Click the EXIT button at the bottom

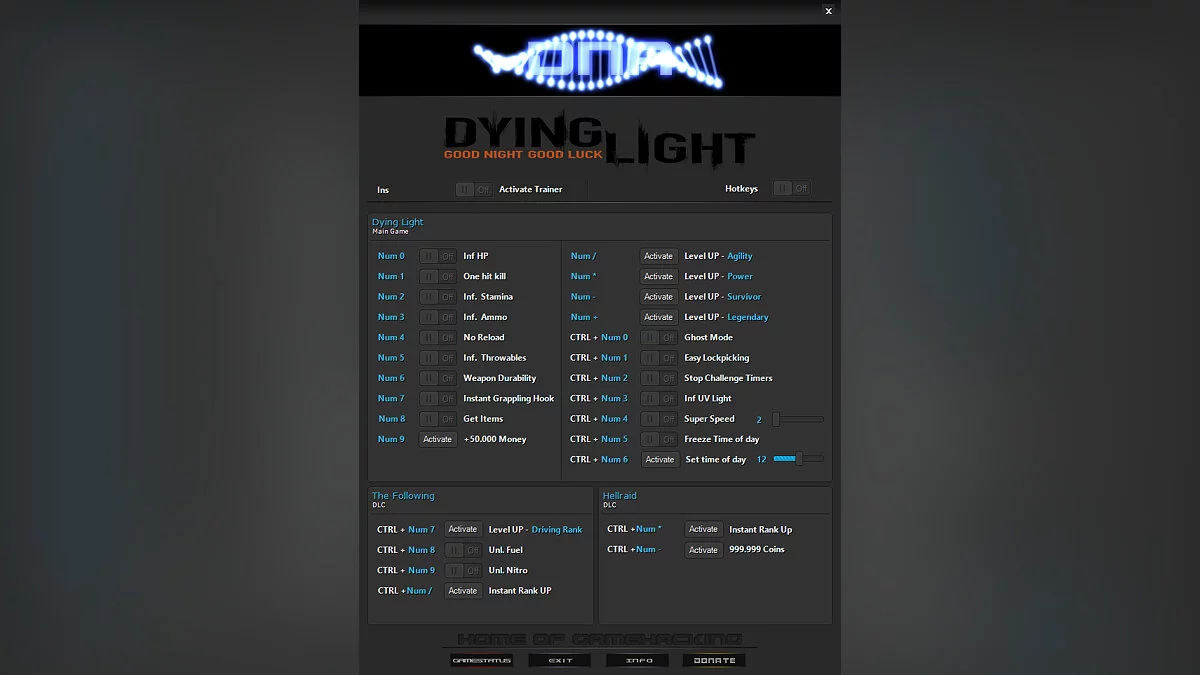coord(559,659)
